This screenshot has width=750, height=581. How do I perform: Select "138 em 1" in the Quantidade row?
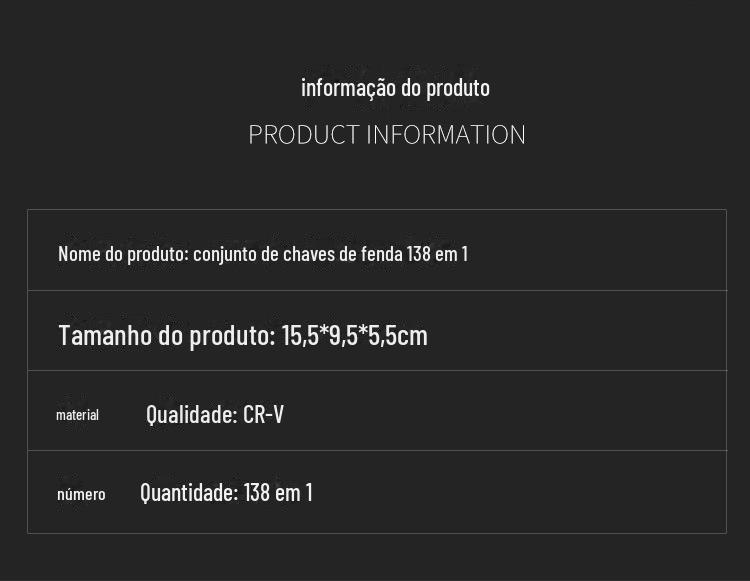[278, 492]
